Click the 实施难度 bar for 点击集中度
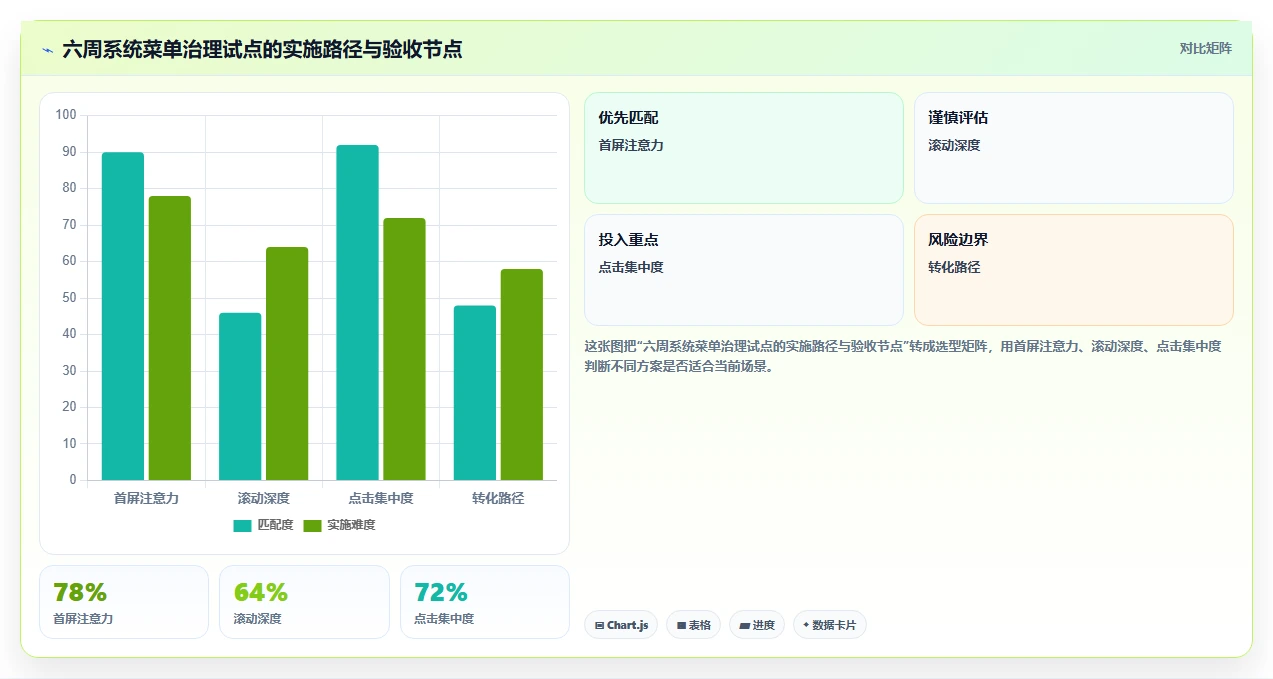 [x=404, y=349]
